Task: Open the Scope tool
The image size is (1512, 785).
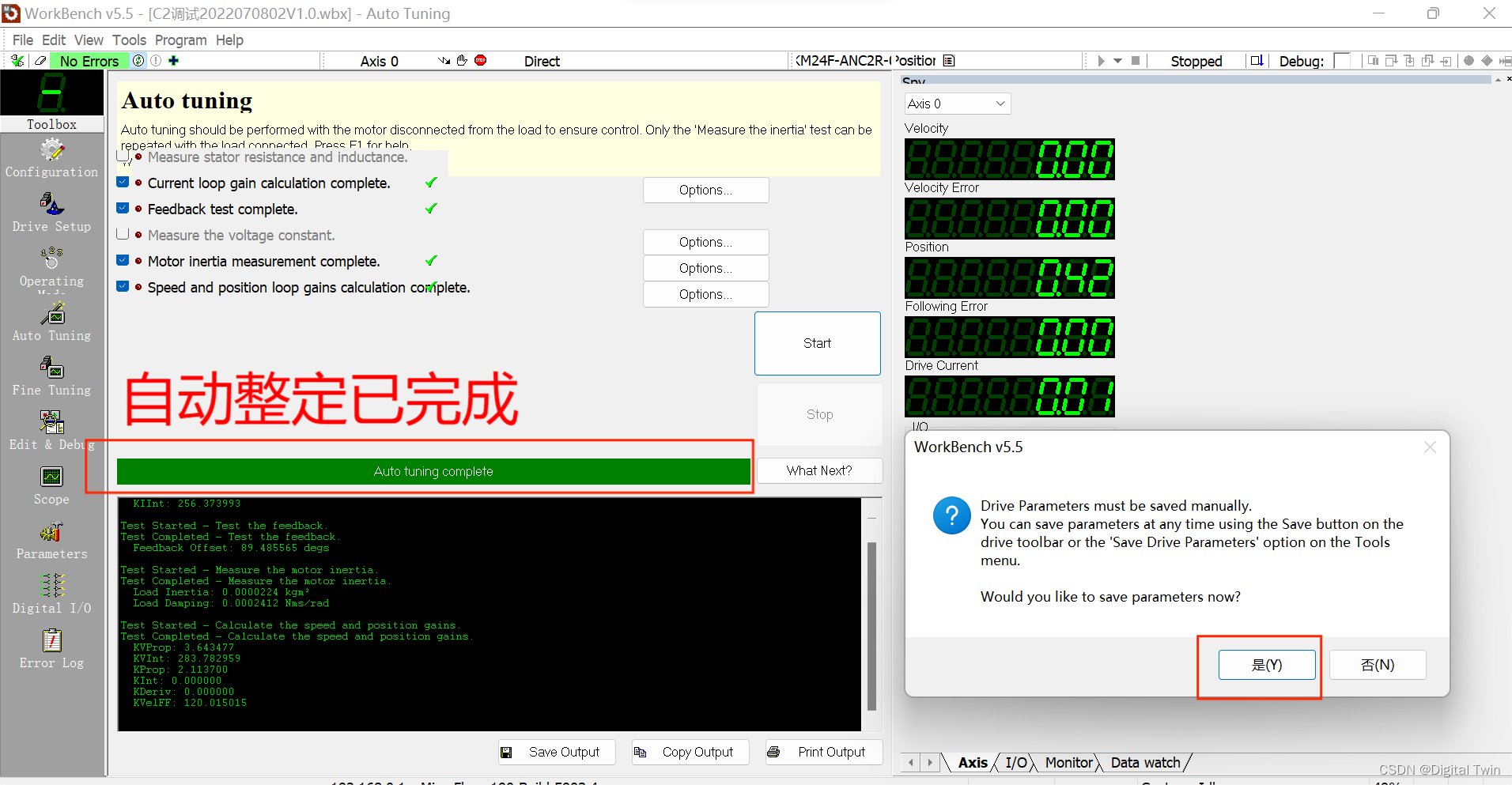Action: pyautogui.click(x=51, y=486)
